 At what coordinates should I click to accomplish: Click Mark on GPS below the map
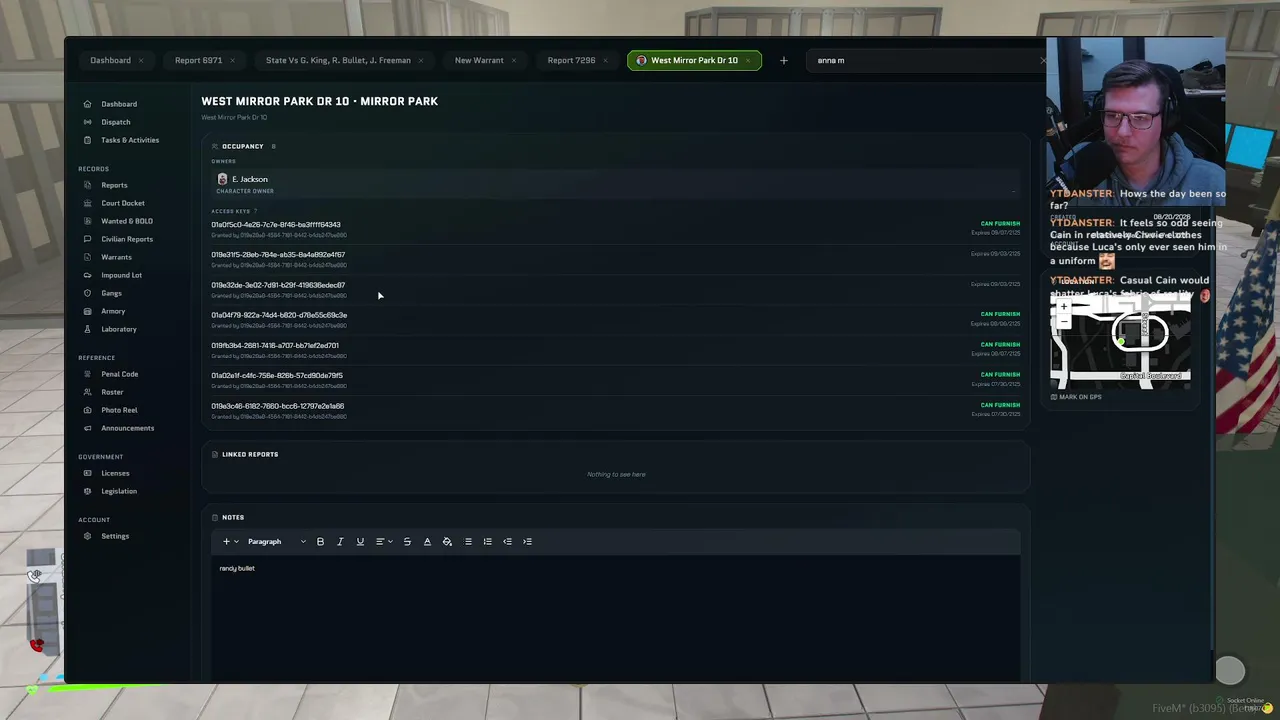[1076, 397]
